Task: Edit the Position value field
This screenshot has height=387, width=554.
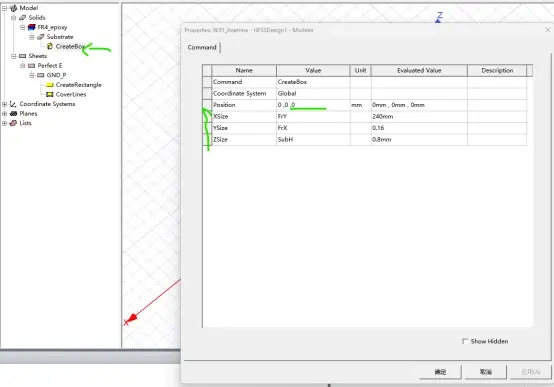Action: coord(313,105)
